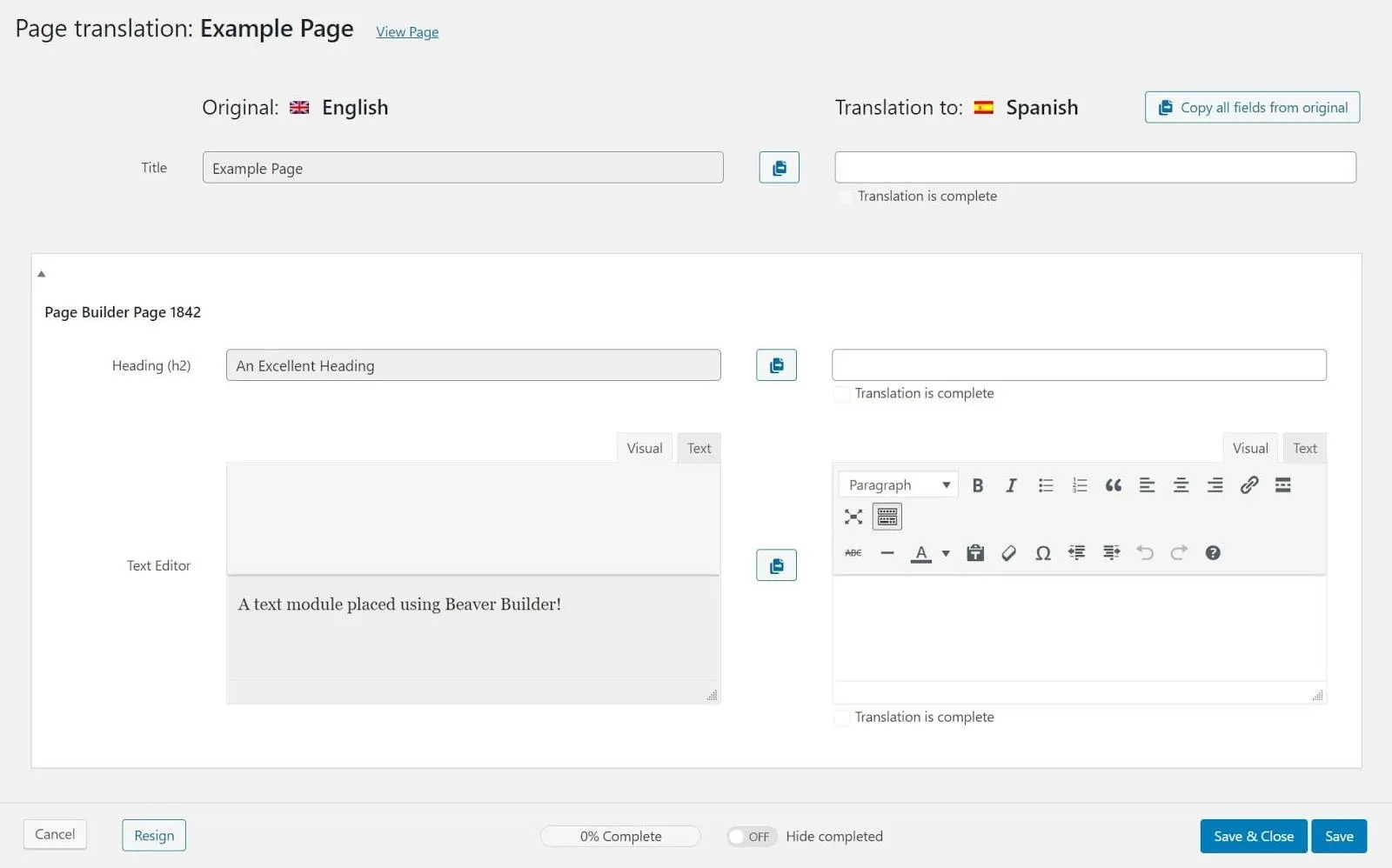1392x868 pixels.
Task: Click Copy all fields from original
Action: (x=1252, y=108)
